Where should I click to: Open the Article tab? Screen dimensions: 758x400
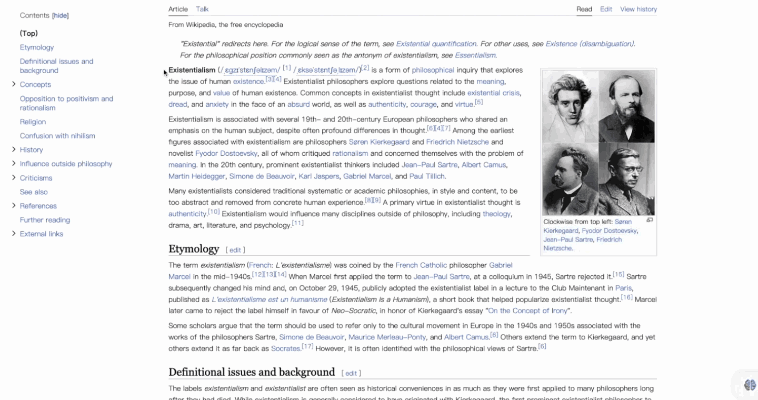(178, 9)
